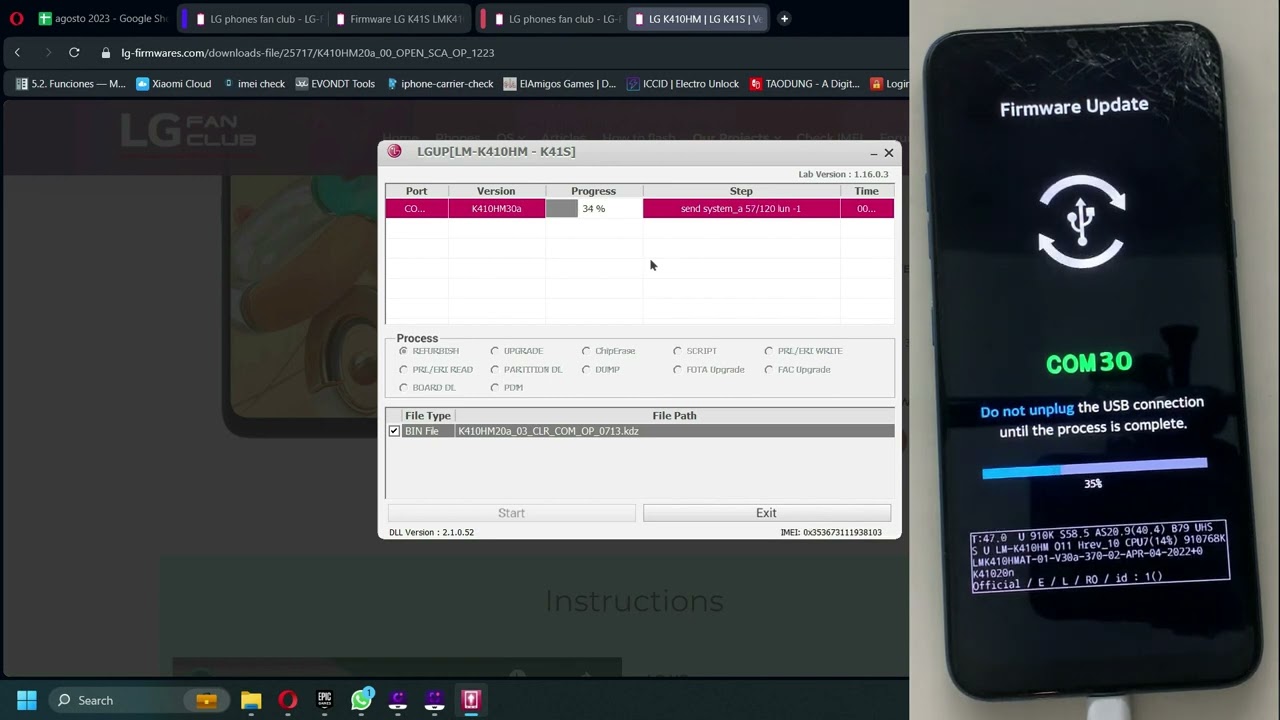1280x720 pixels.
Task: Select the FOTA Upgrade option
Action: point(709,369)
